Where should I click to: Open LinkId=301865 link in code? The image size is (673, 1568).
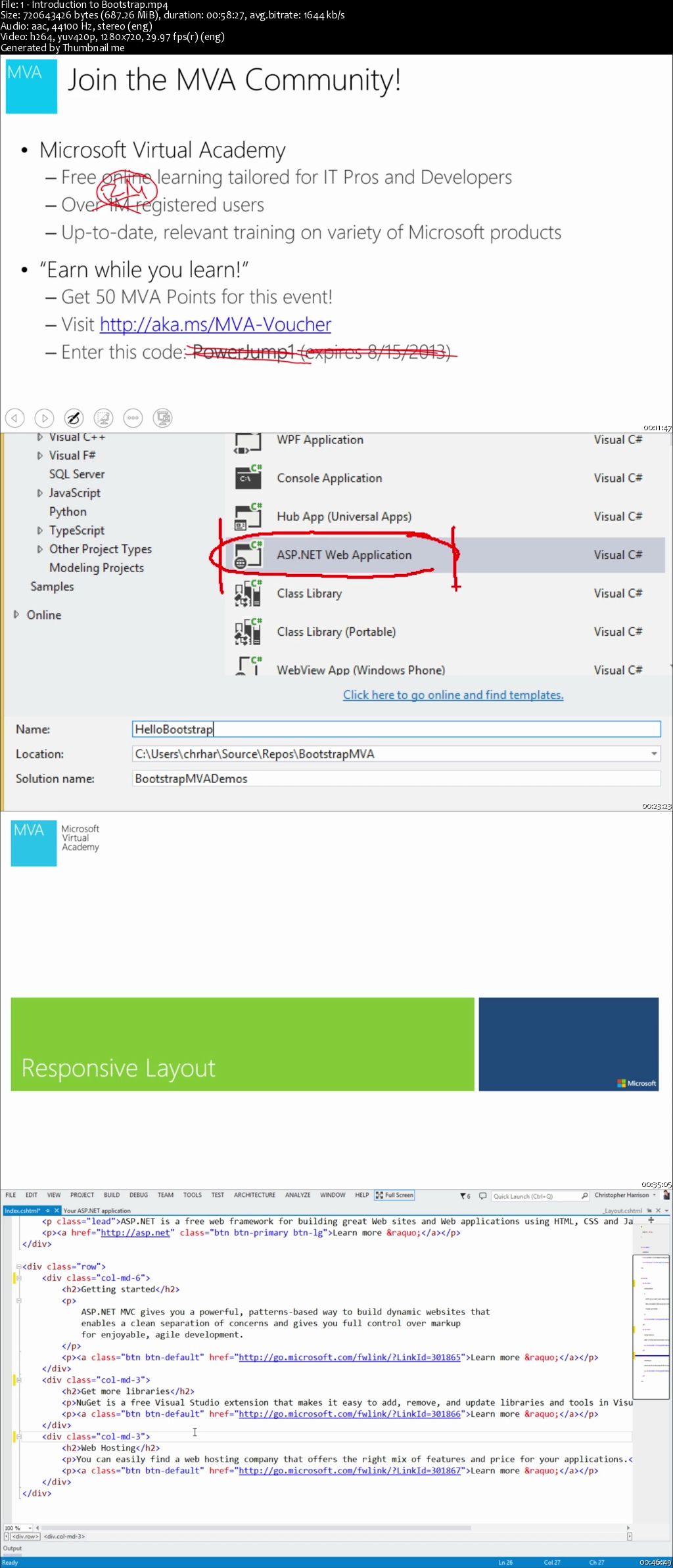[349, 1357]
